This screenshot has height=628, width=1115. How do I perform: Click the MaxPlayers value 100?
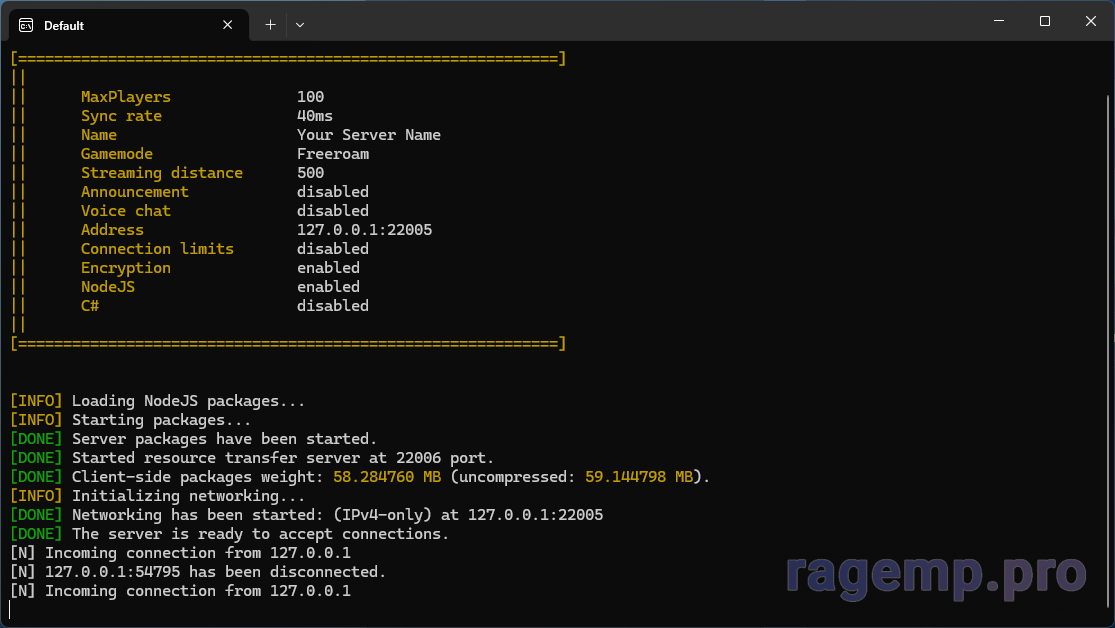tap(310, 97)
